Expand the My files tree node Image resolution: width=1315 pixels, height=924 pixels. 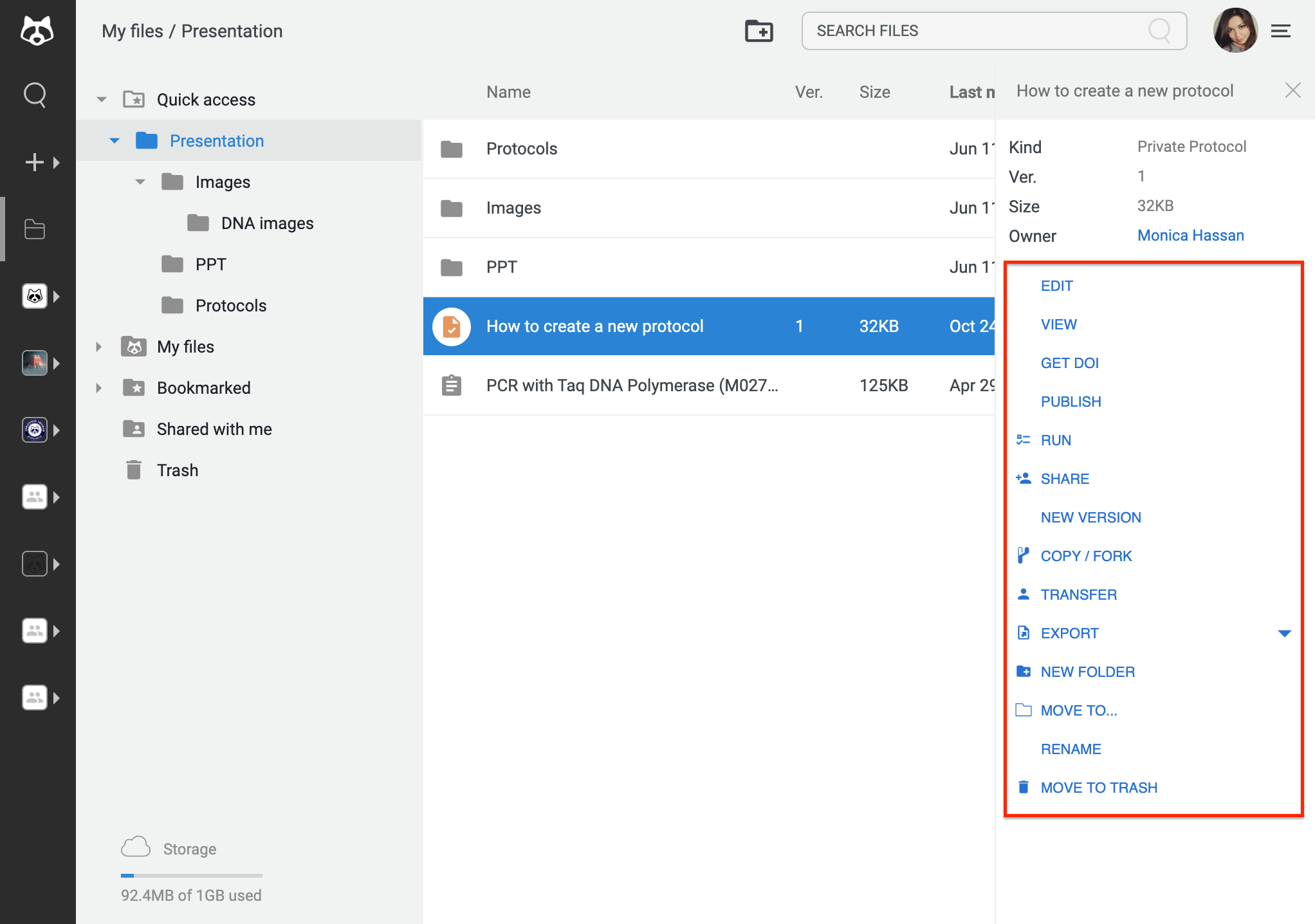click(x=98, y=347)
